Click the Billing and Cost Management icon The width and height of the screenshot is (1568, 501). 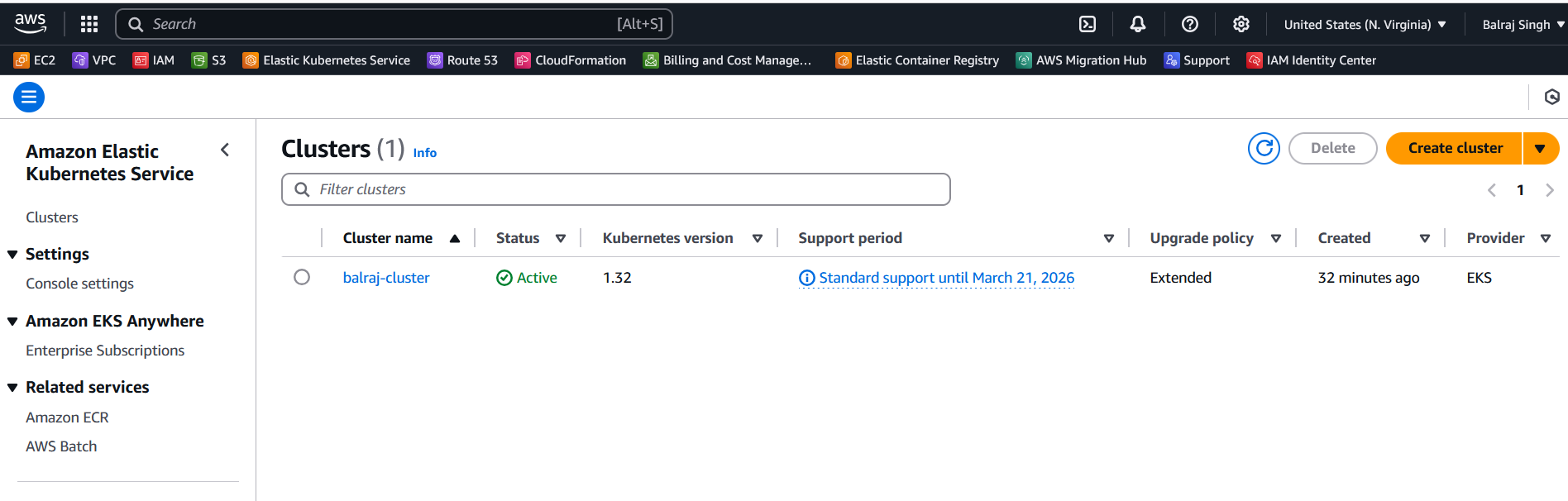(651, 60)
